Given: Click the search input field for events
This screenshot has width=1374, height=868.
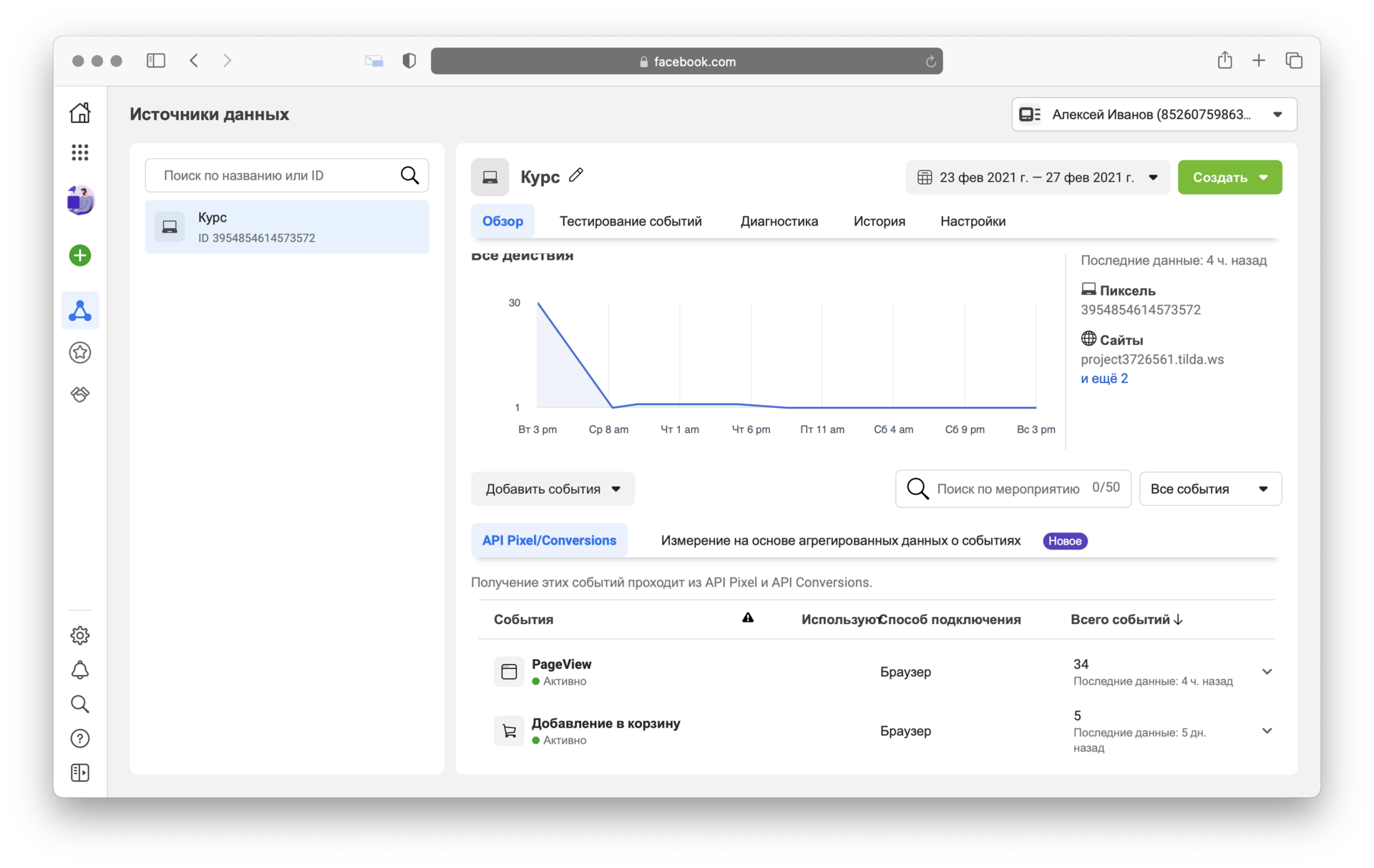Looking at the screenshot, I should 1013,489.
